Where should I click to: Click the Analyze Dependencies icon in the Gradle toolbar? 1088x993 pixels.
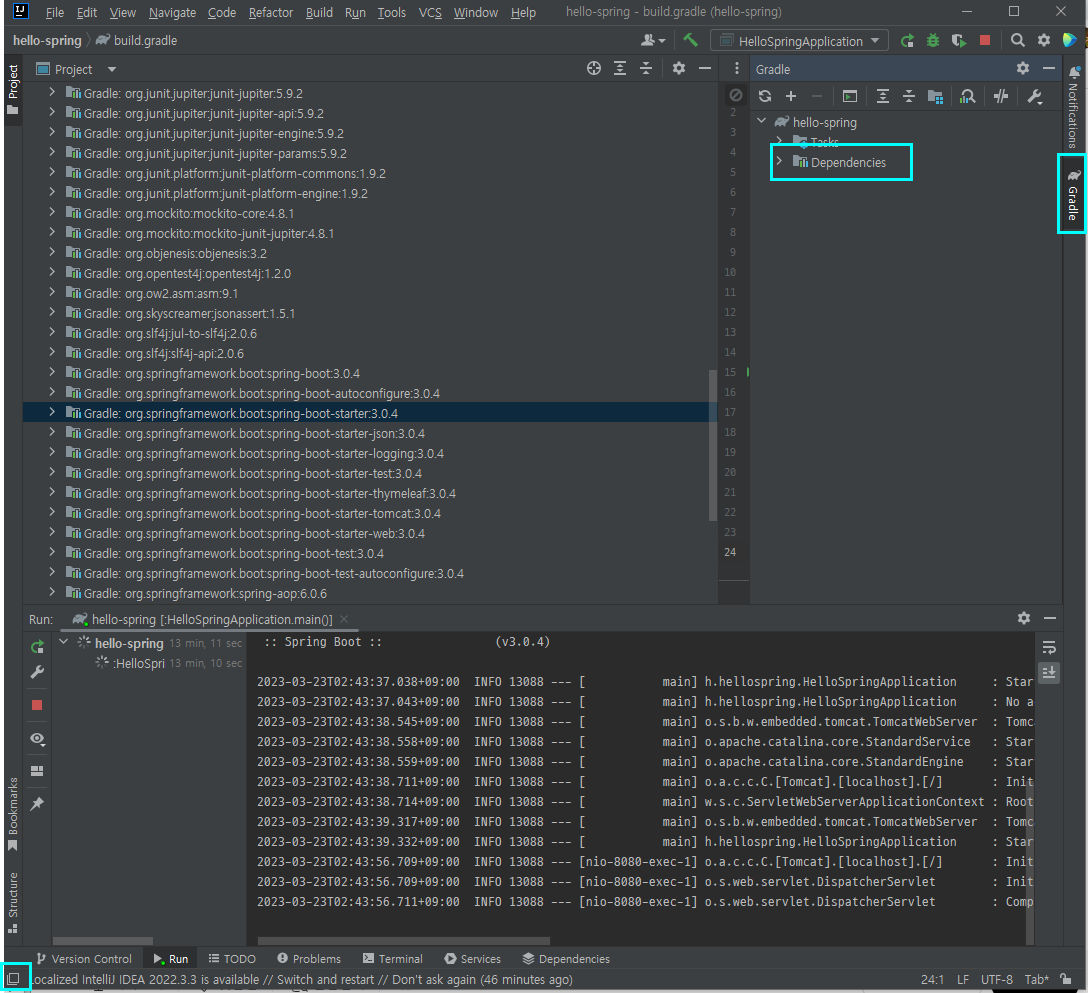tap(967, 96)
